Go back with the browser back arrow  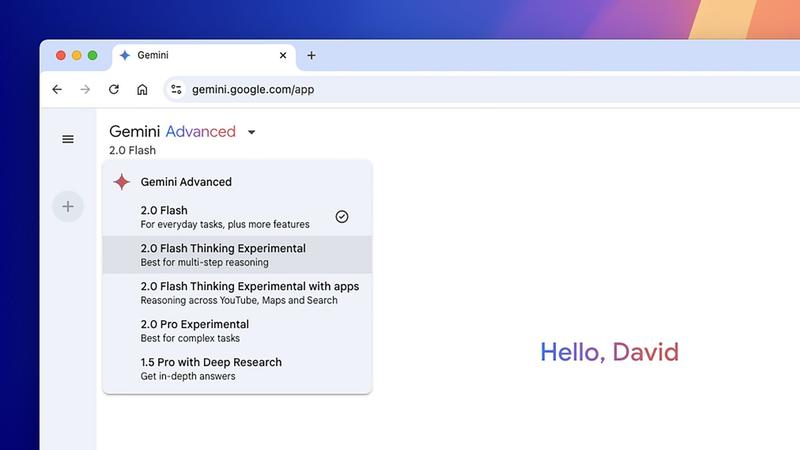[x=57, y=89]
